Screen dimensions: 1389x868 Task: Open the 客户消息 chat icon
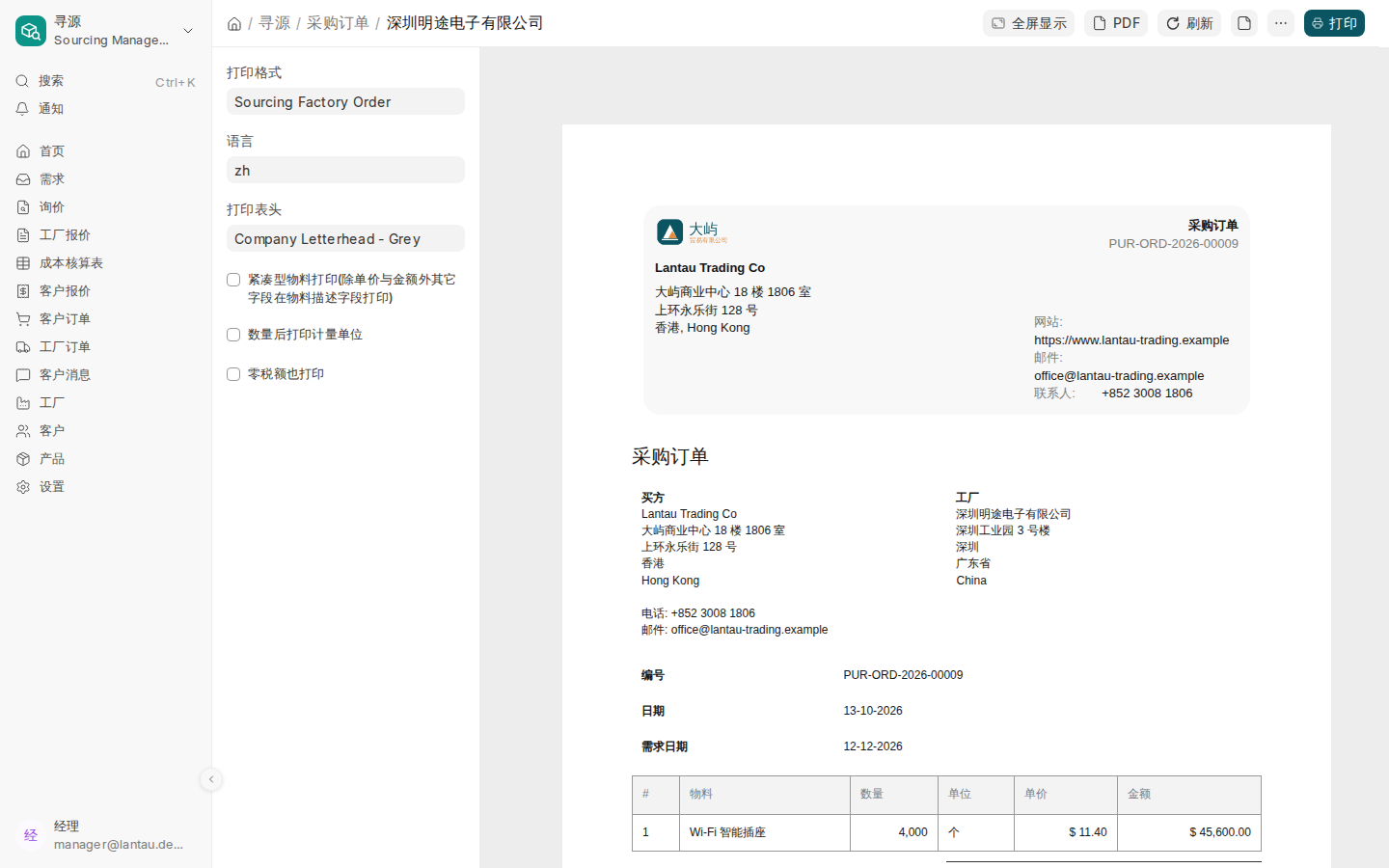(x=23, y=375)
